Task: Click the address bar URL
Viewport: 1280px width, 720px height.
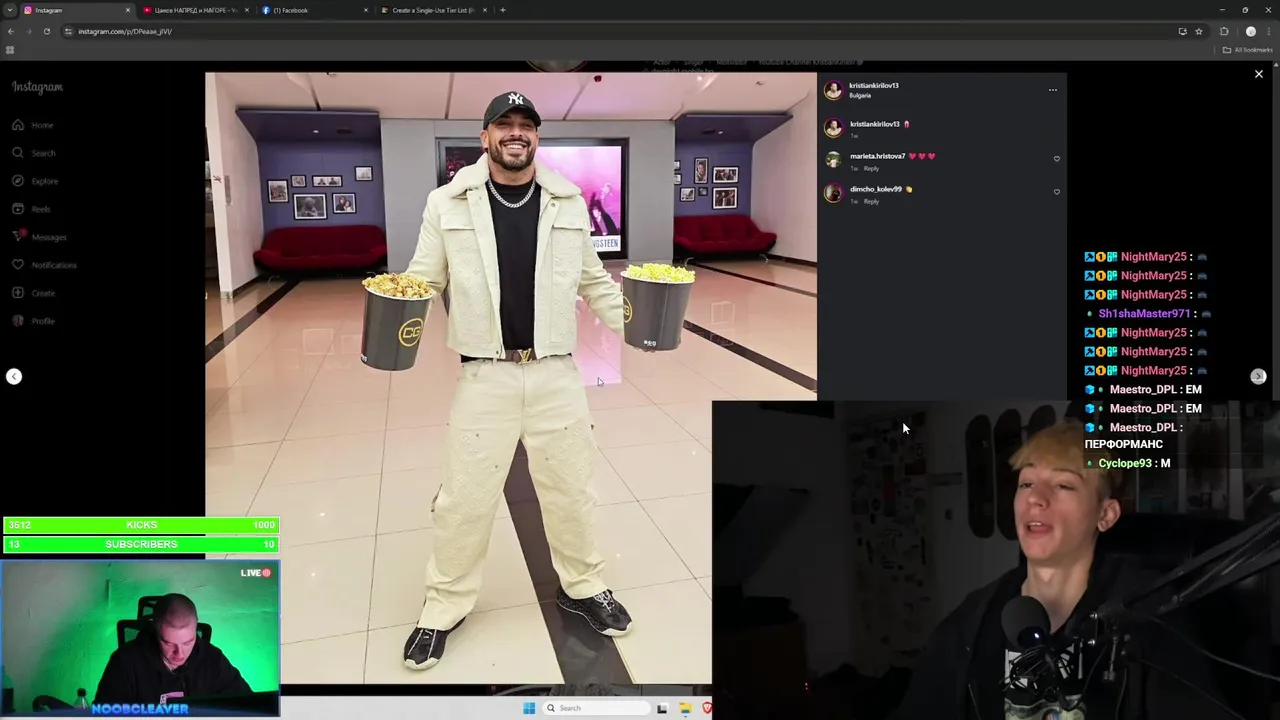Action: 125,31
